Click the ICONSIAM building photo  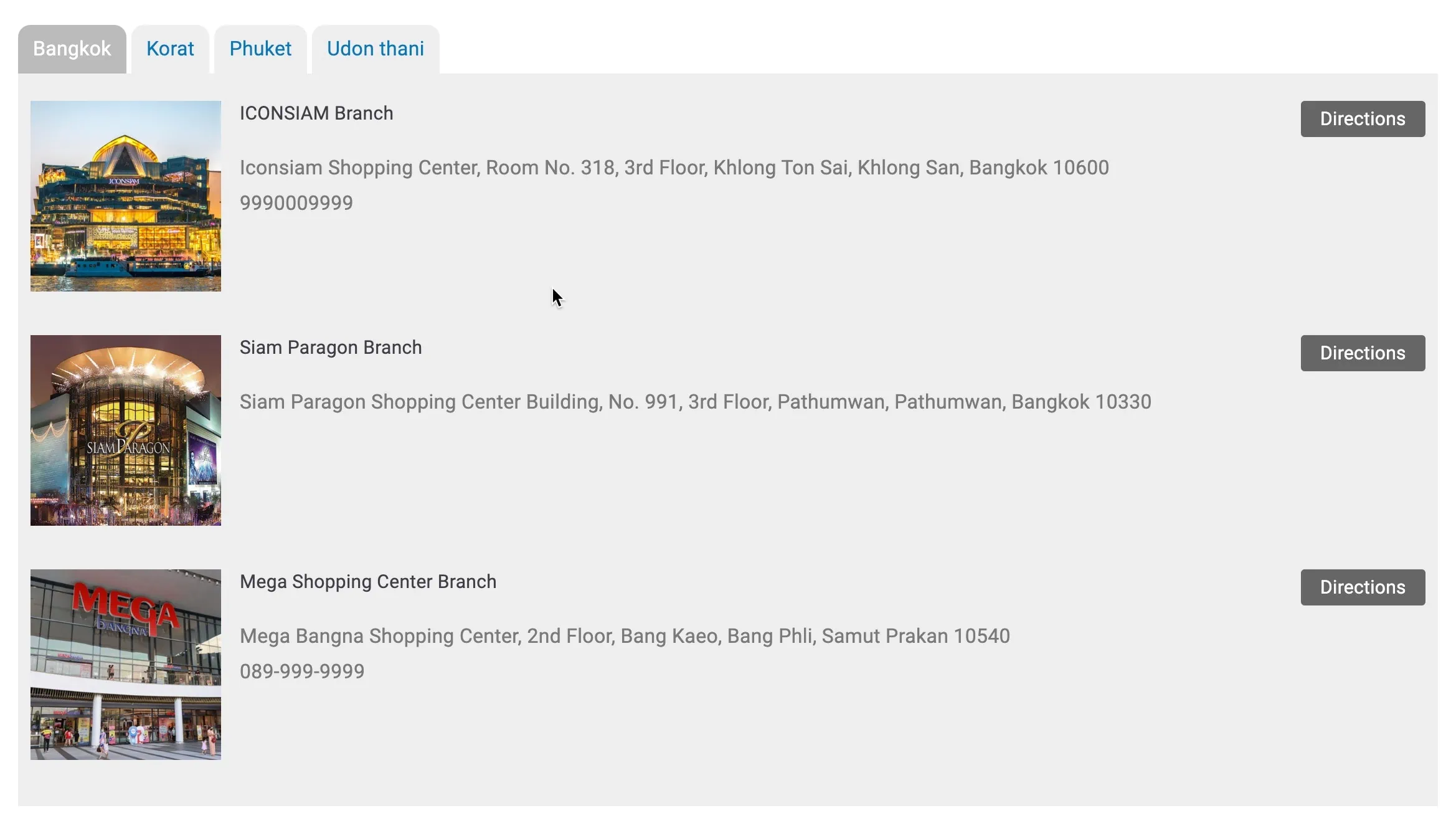(x=126, y=196)
